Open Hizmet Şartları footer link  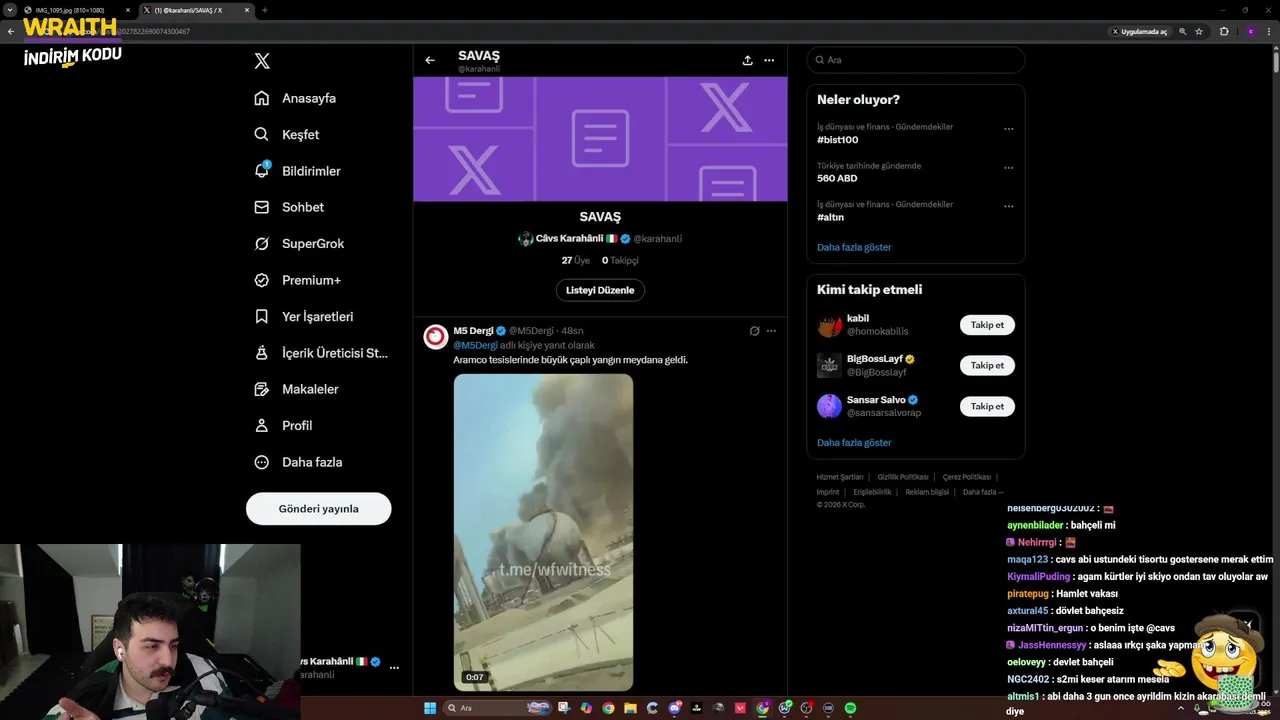(x=839, y=477)
